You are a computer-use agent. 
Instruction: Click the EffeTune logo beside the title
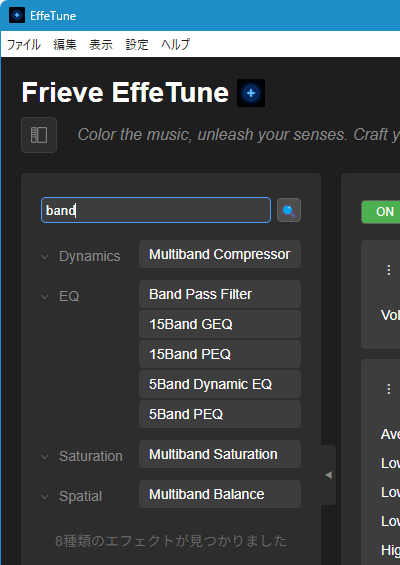tap(251, 93)
